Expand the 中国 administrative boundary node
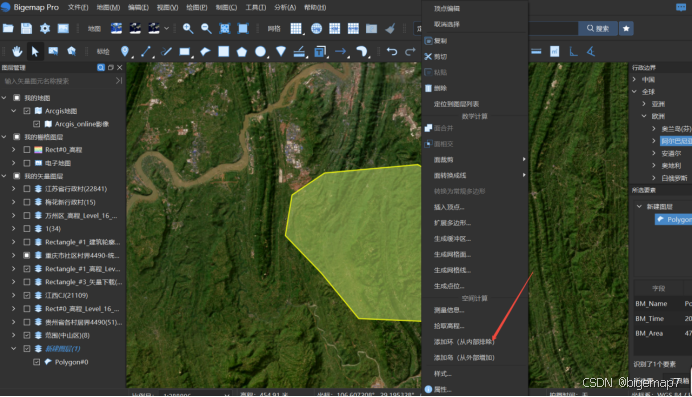 [x=634, y=79]
